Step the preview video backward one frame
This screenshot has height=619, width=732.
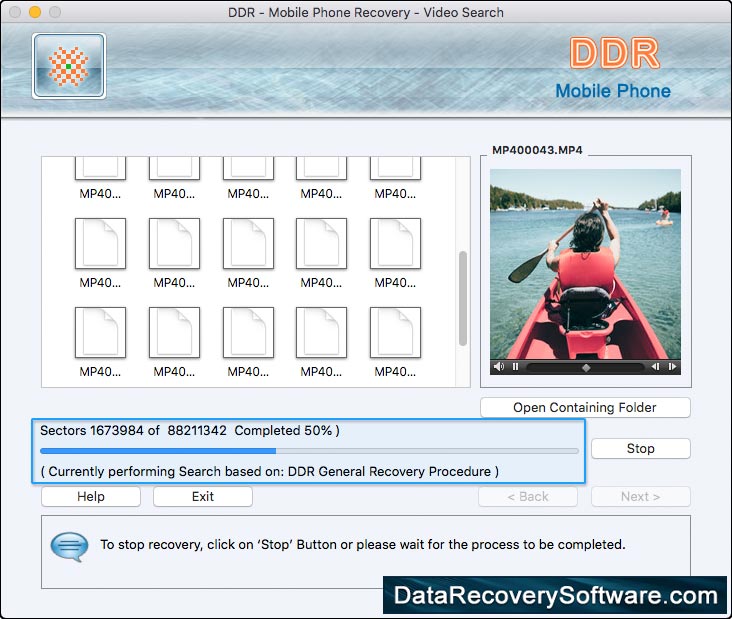click(655, 366)
